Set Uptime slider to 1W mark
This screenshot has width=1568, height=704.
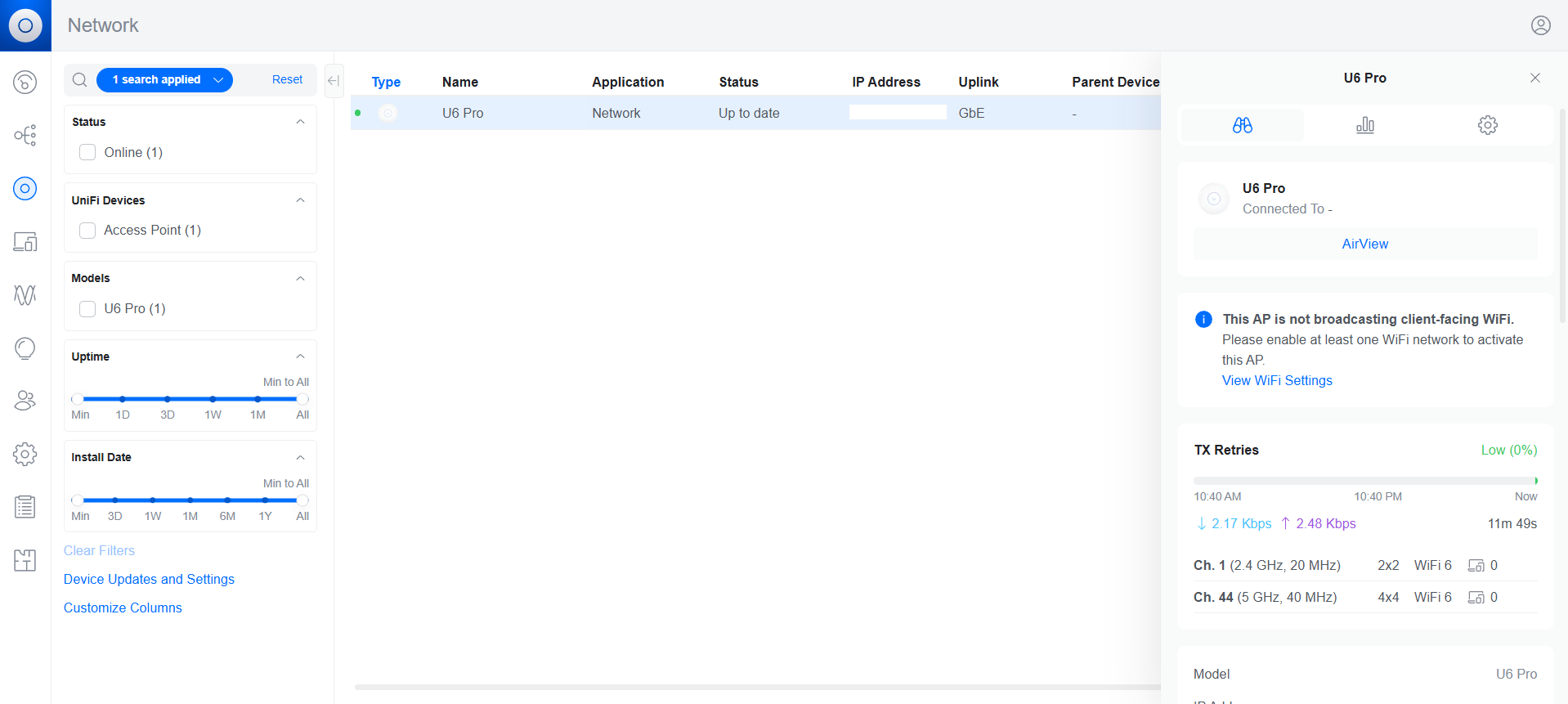coord(213,399)
